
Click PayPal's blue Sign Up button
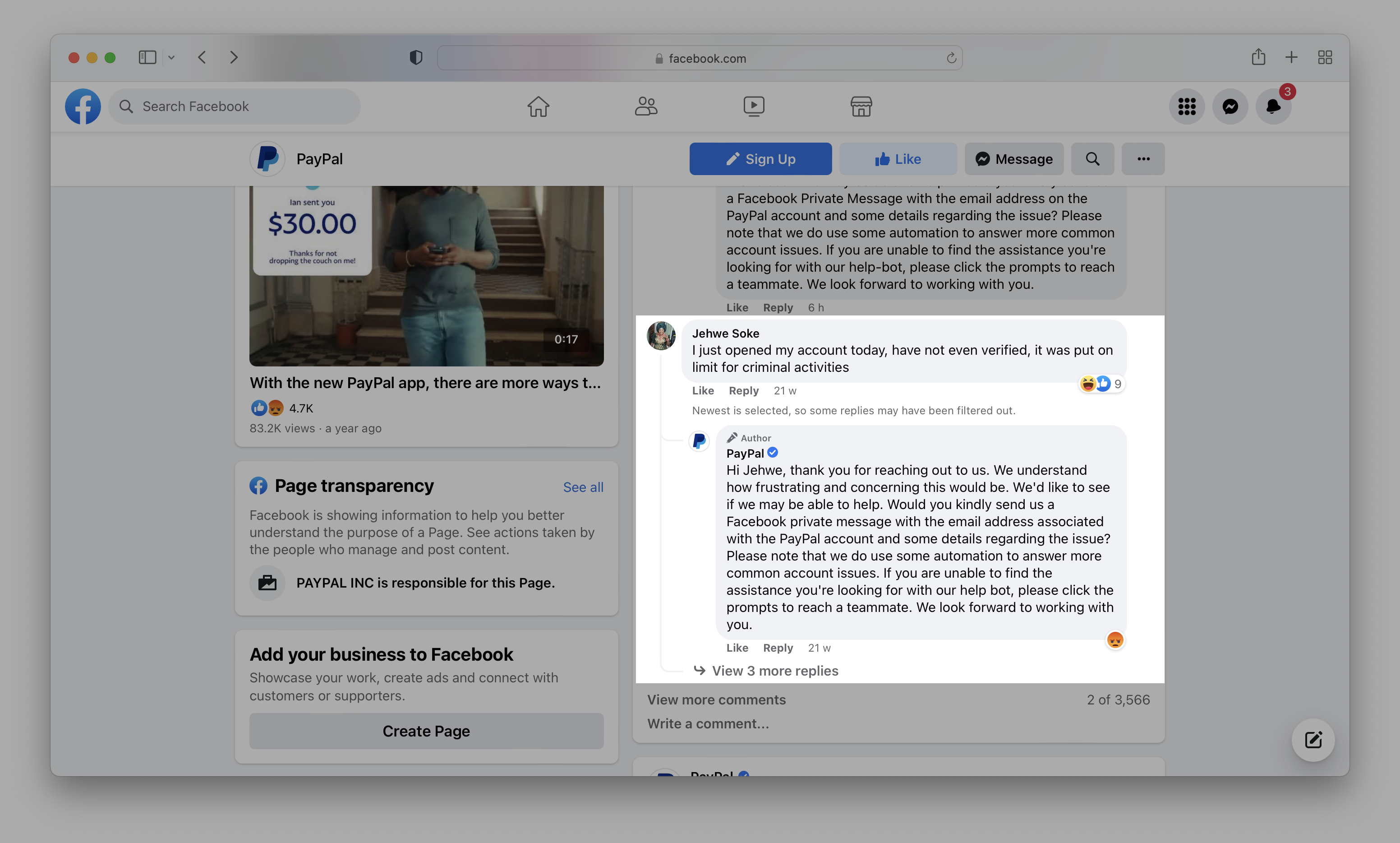coord(761,159)
